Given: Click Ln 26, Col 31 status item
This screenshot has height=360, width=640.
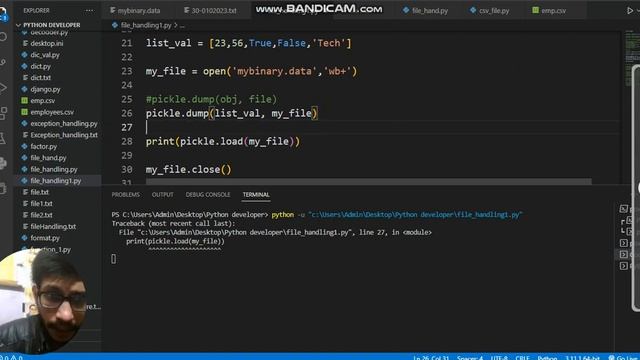Looking at the screenshot, I should (x=431, y=358).
